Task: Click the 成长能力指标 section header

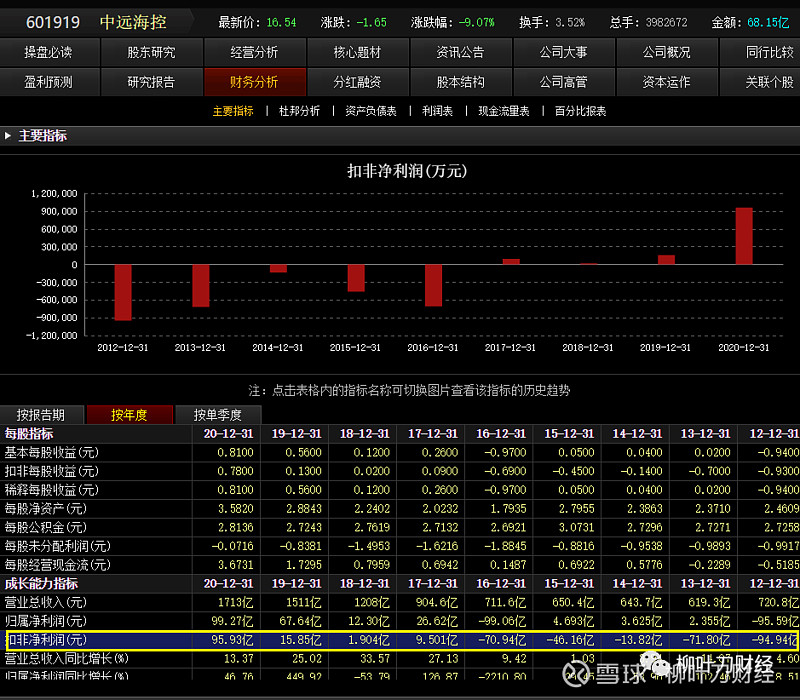Action: tap(41, 584)
